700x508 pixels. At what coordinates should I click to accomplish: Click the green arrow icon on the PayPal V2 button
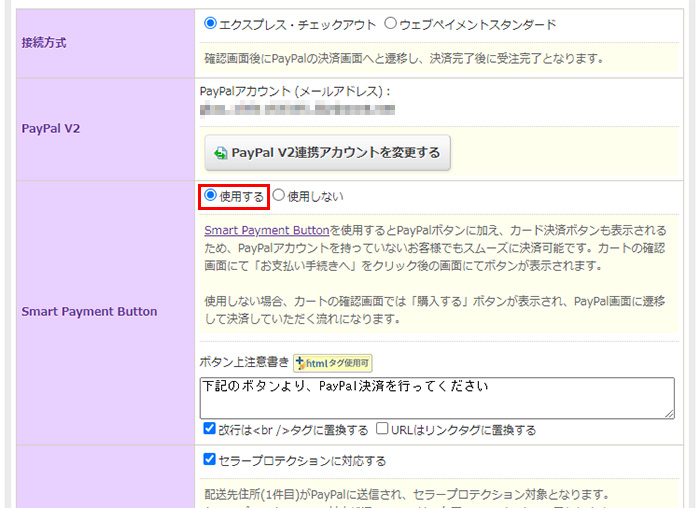pos(220,154)
